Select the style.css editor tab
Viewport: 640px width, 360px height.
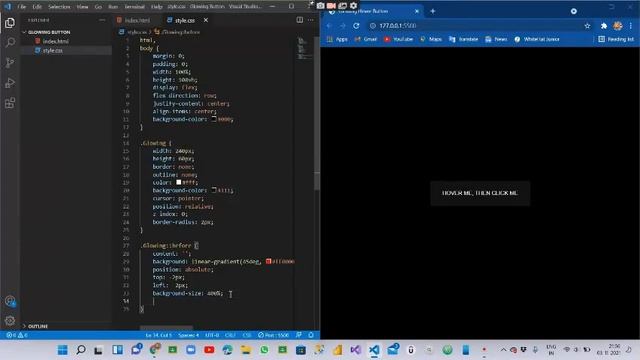[184, 20]
